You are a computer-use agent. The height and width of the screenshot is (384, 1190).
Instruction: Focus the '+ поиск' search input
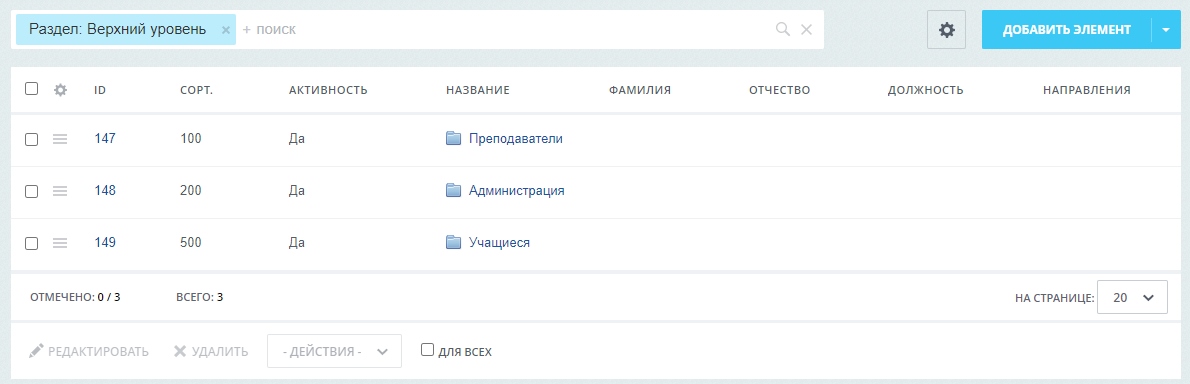(x=505, y=30)
